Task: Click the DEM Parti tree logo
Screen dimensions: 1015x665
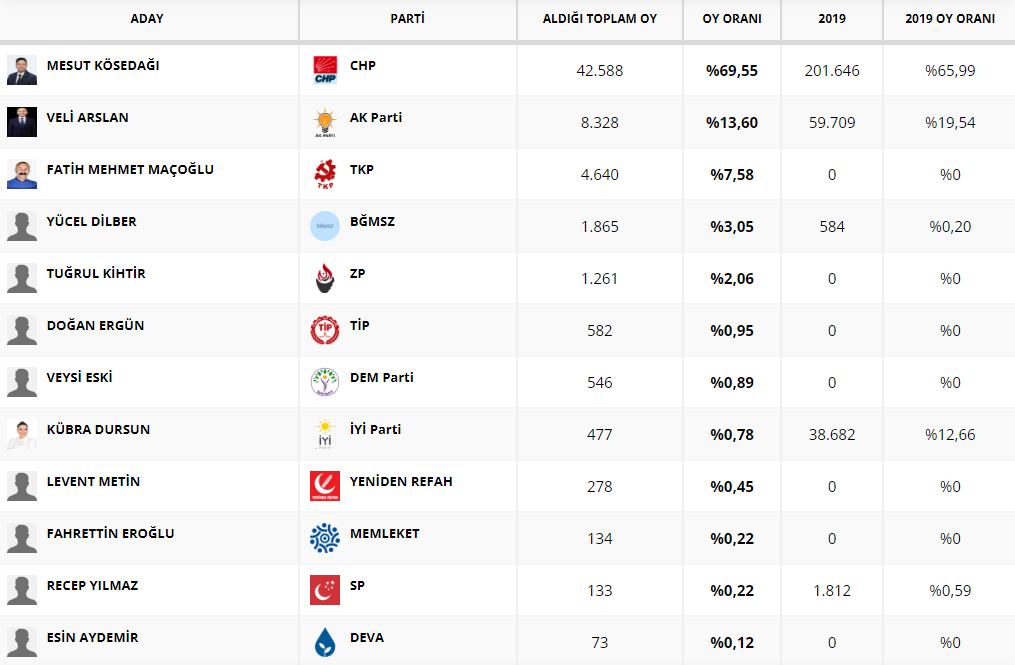Action: pyautogui.click(x=325, y=382)
